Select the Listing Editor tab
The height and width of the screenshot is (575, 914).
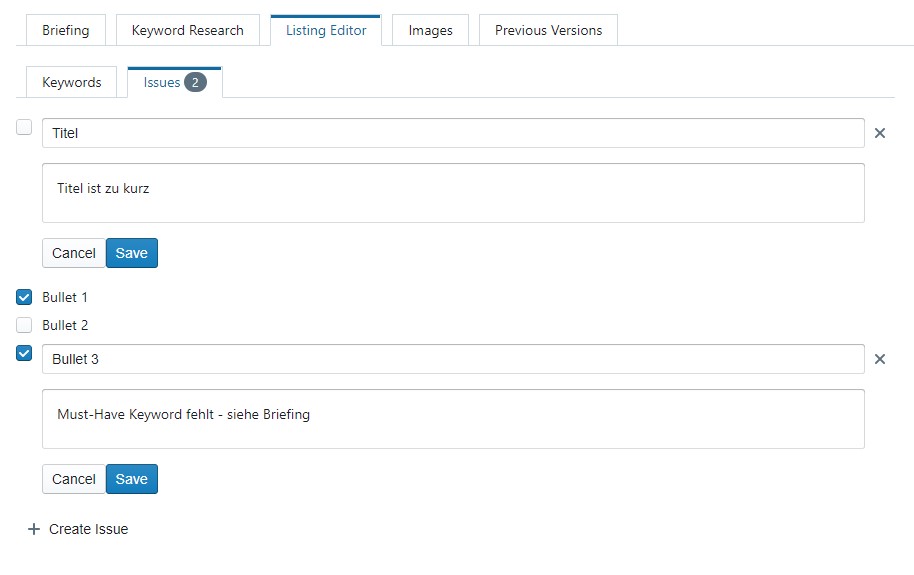pyautogui.click(x=325, y=30)
